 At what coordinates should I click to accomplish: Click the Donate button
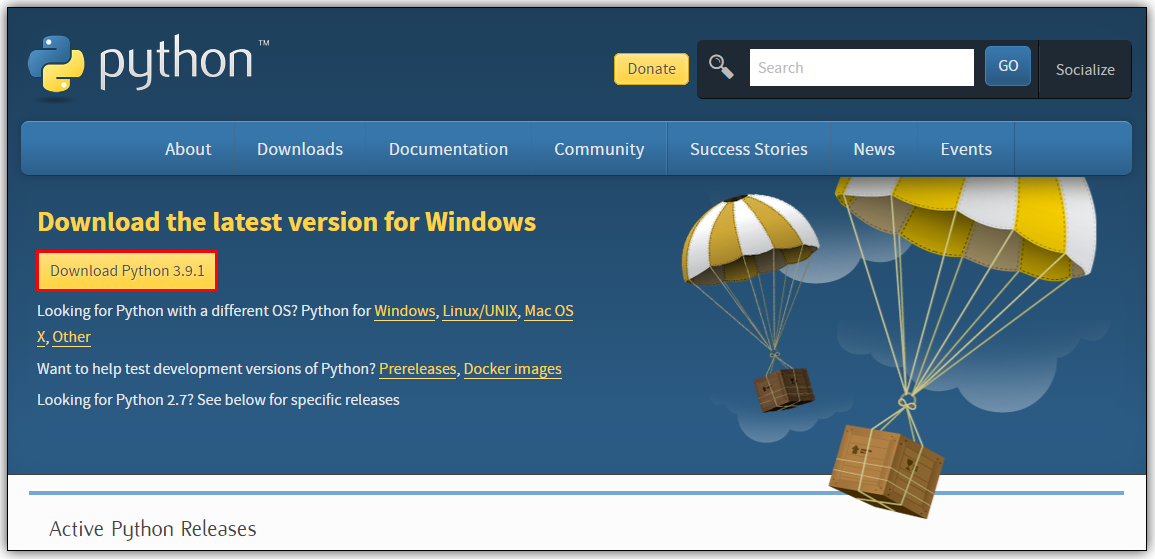point(651,68)
